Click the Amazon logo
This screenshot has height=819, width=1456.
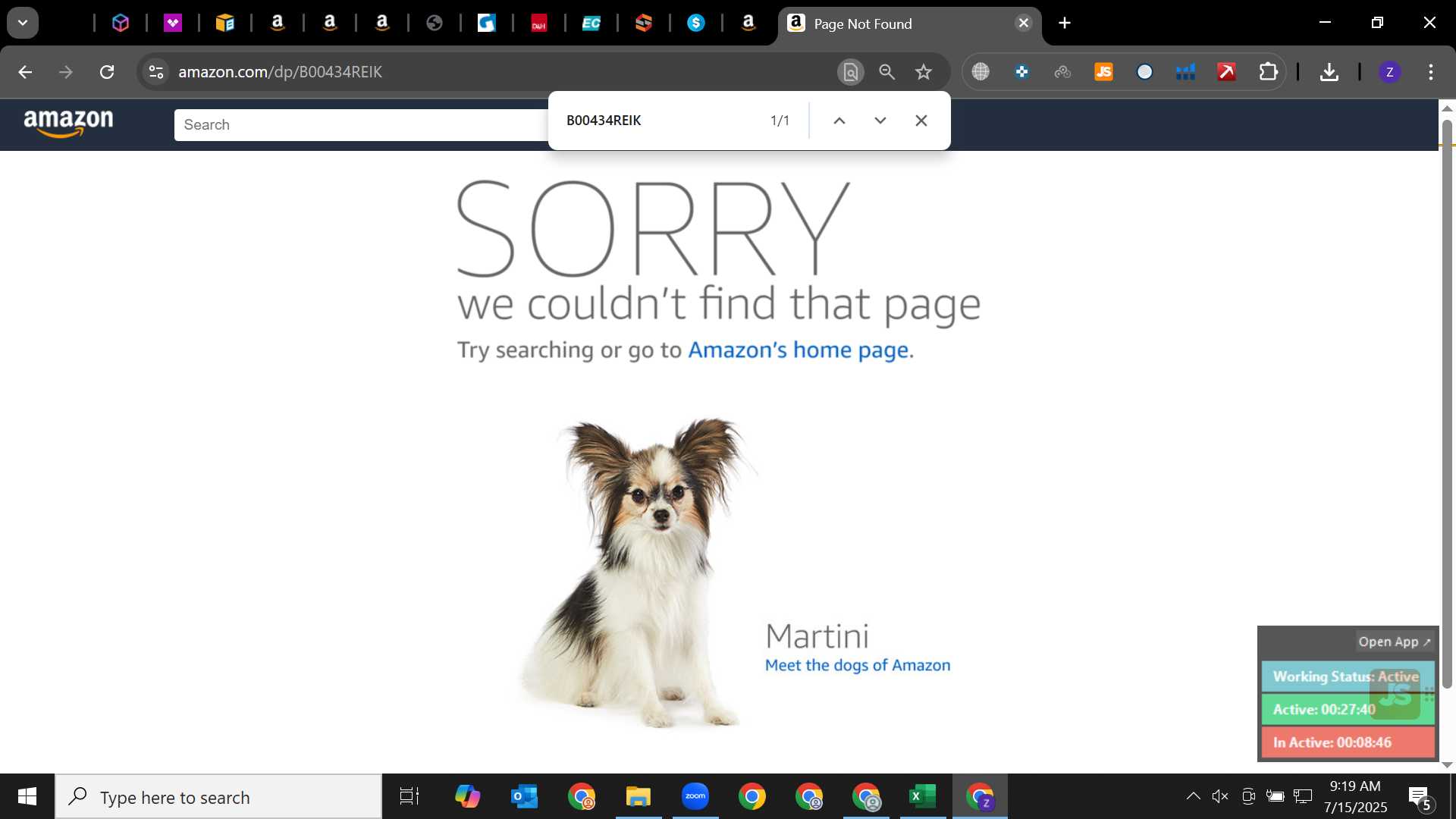pos(68,124)
